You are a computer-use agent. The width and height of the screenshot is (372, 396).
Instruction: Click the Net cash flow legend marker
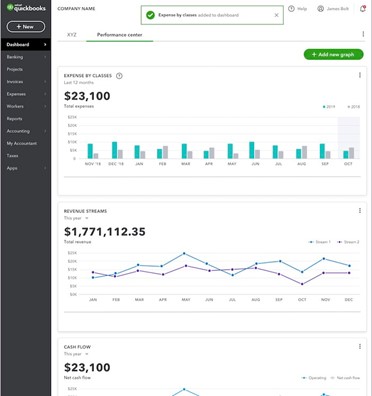tap(332, 378)
